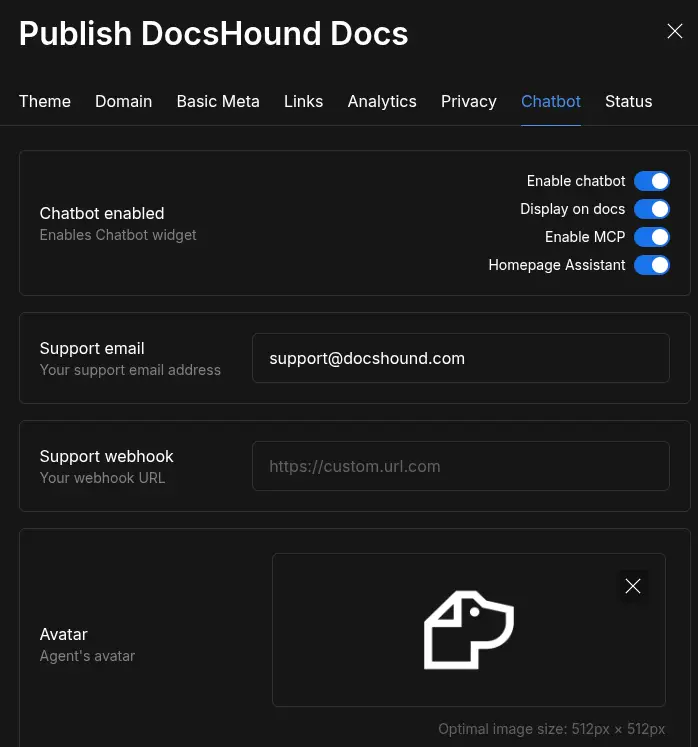Click the Chatbot enabled heading

pos(102,213)
